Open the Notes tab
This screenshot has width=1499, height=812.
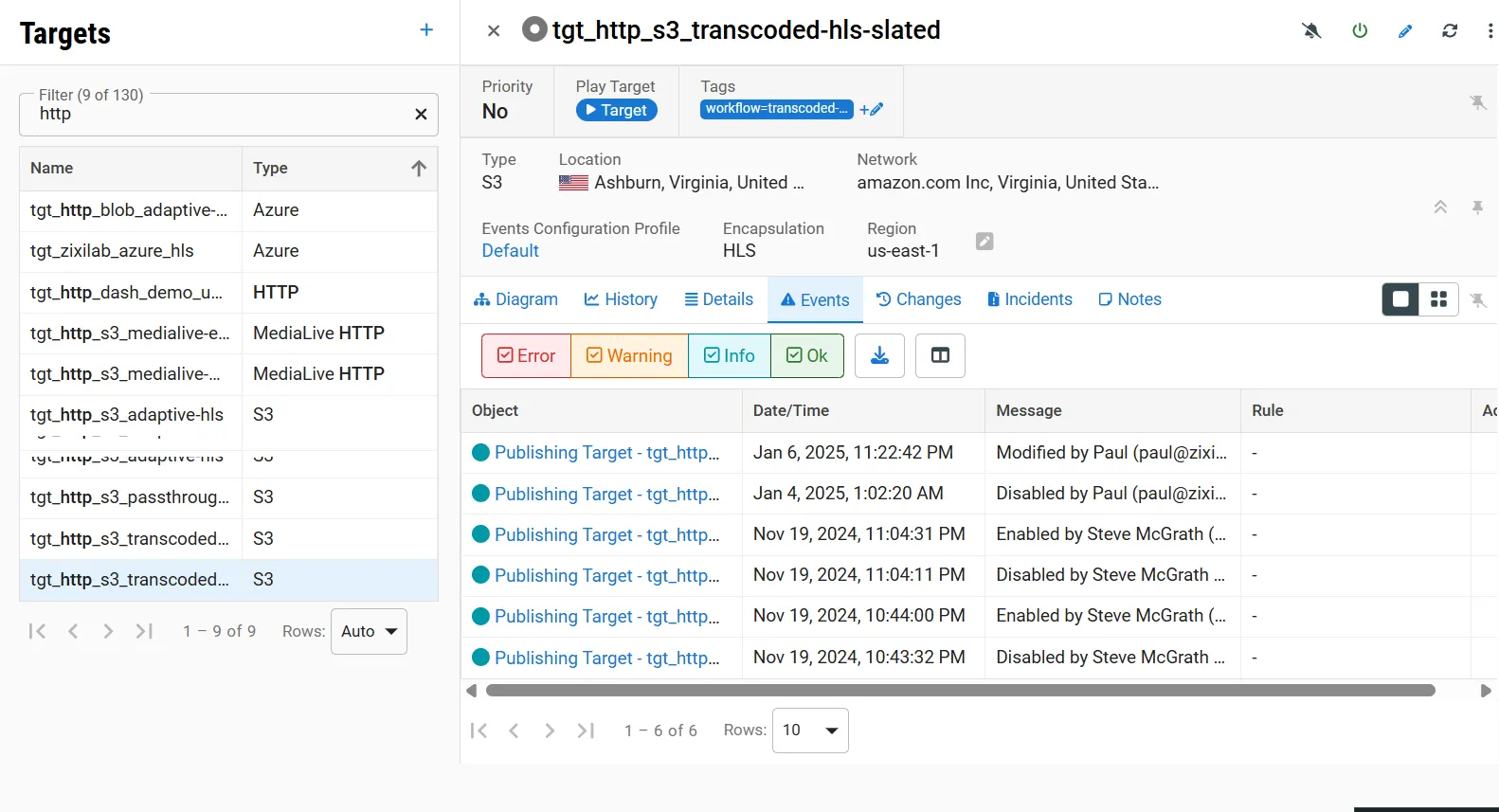[1129, 299]
